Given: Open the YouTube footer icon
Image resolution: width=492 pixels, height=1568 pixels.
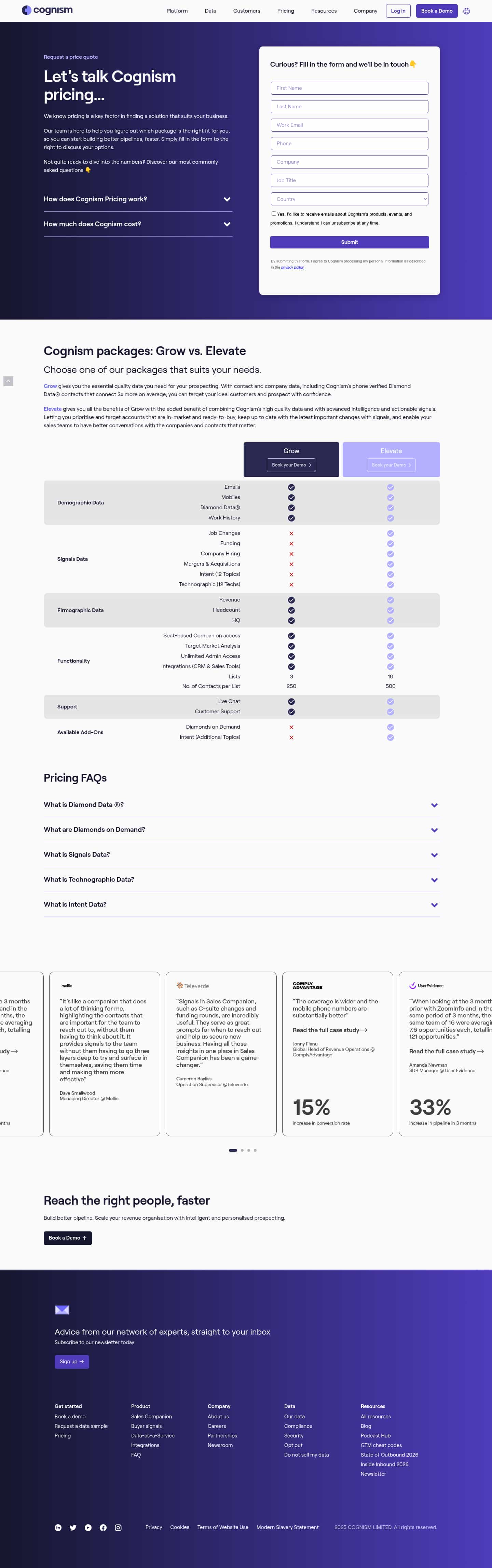Looking at the screenshot, I should point(88,1527).
